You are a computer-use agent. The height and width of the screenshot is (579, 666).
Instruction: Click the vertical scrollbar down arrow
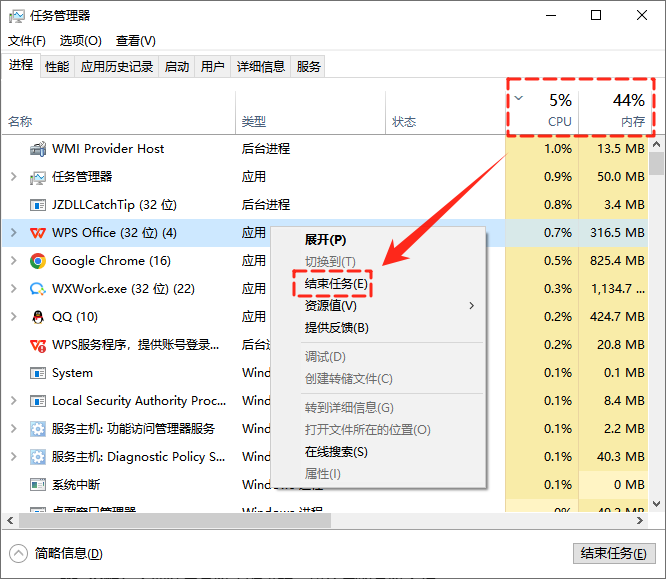point(657,504)
